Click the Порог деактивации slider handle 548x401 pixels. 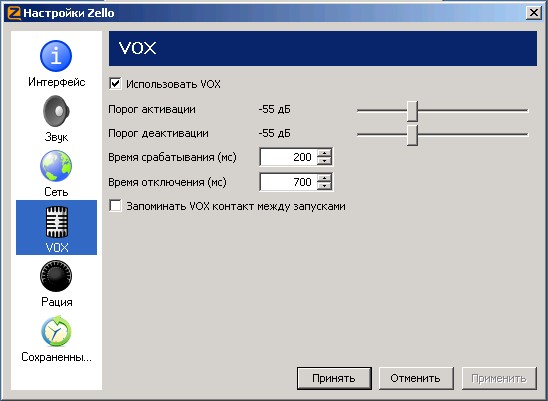(x=412, y=135)
